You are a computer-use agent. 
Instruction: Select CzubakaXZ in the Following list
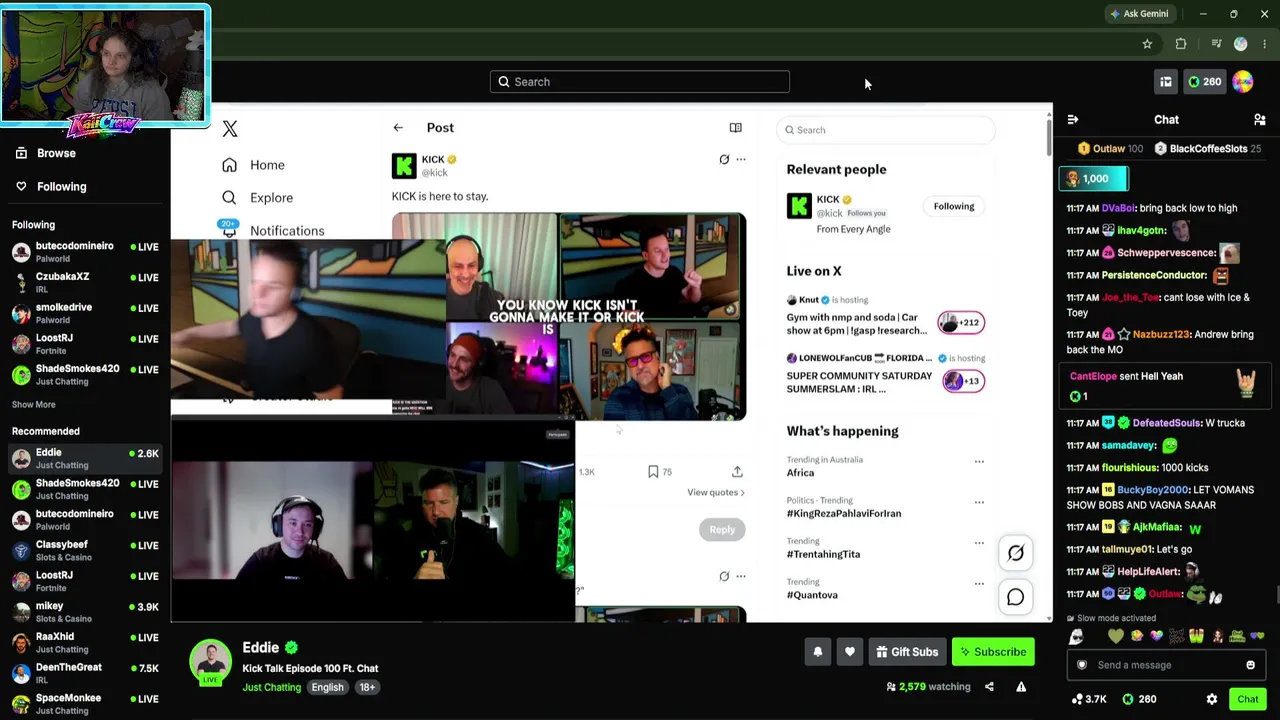pos(85,283)
